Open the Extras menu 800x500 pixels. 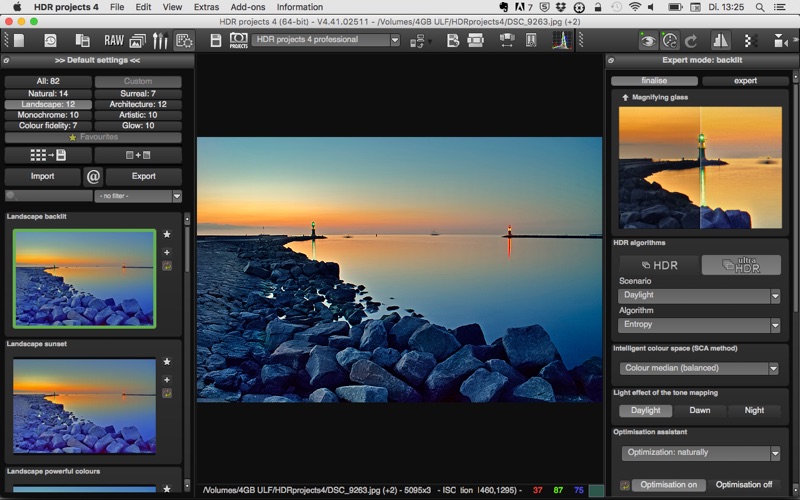(x=206, y=7)
